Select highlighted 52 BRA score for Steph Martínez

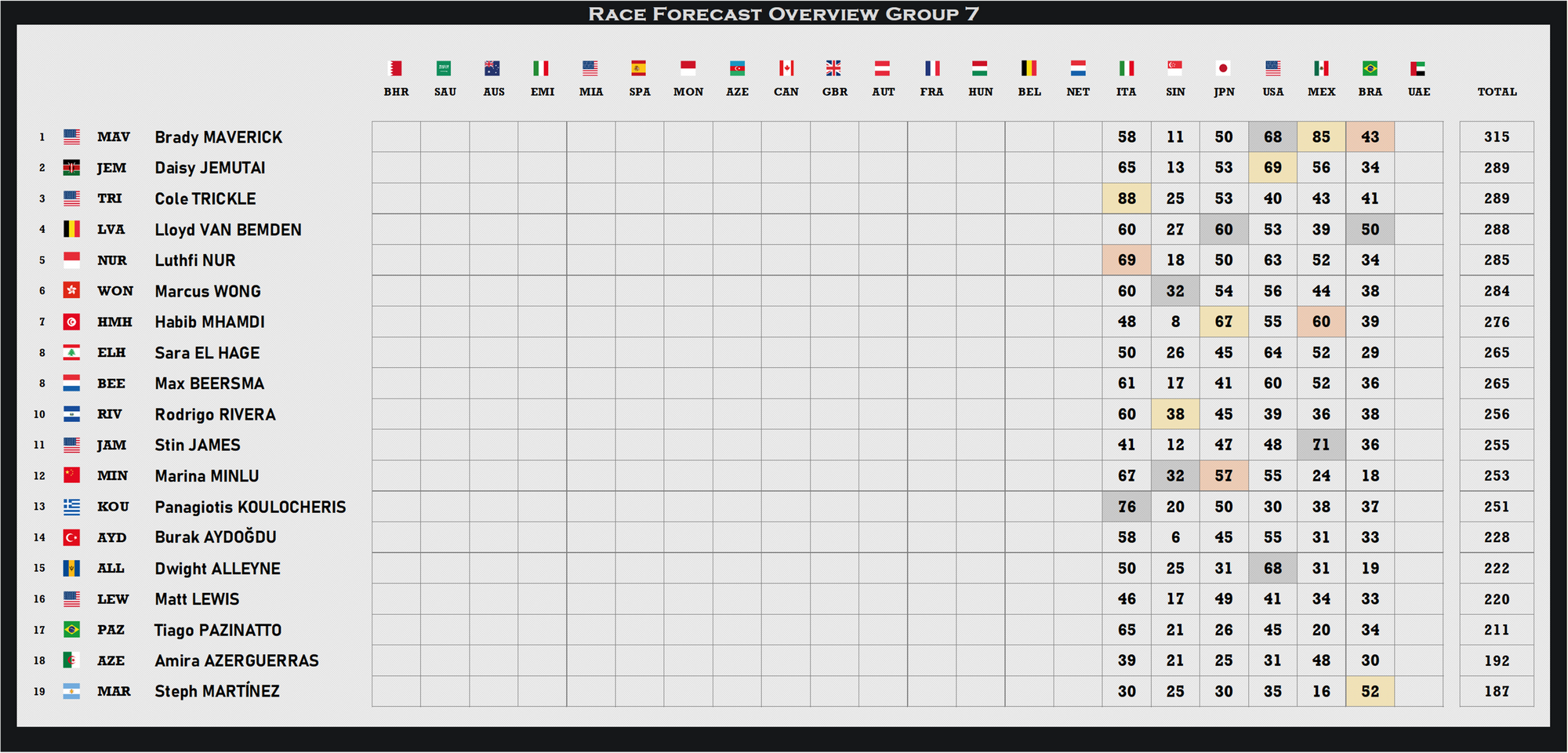tap(1370, 691)
